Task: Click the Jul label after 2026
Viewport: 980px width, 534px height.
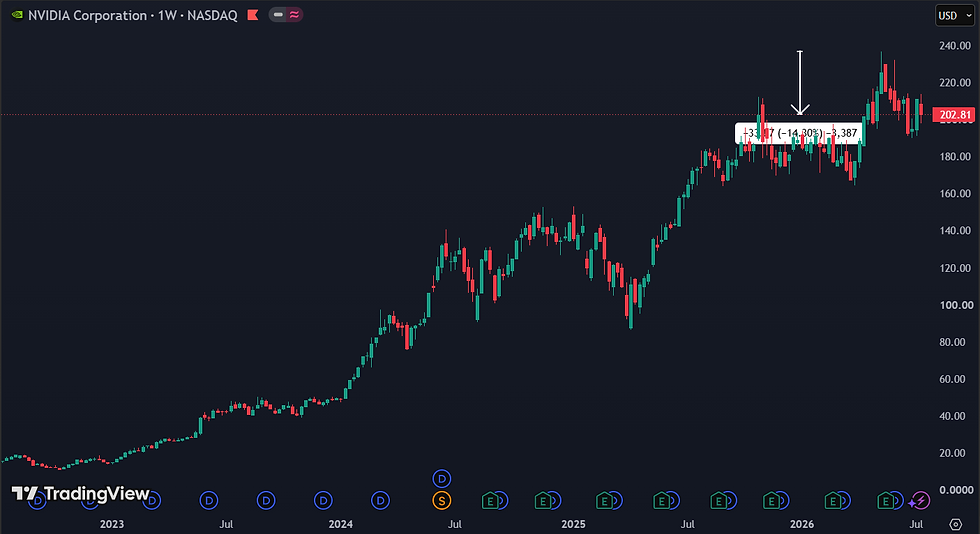Action: 916,524
